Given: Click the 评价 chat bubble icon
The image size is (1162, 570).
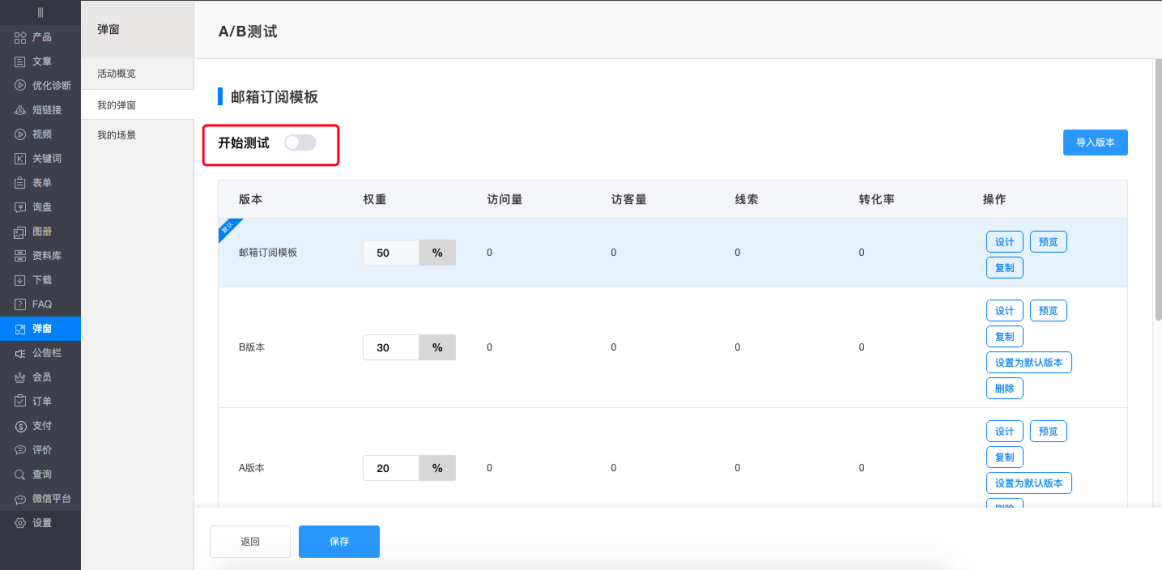Looking at the screenshot, I should 20,450.
